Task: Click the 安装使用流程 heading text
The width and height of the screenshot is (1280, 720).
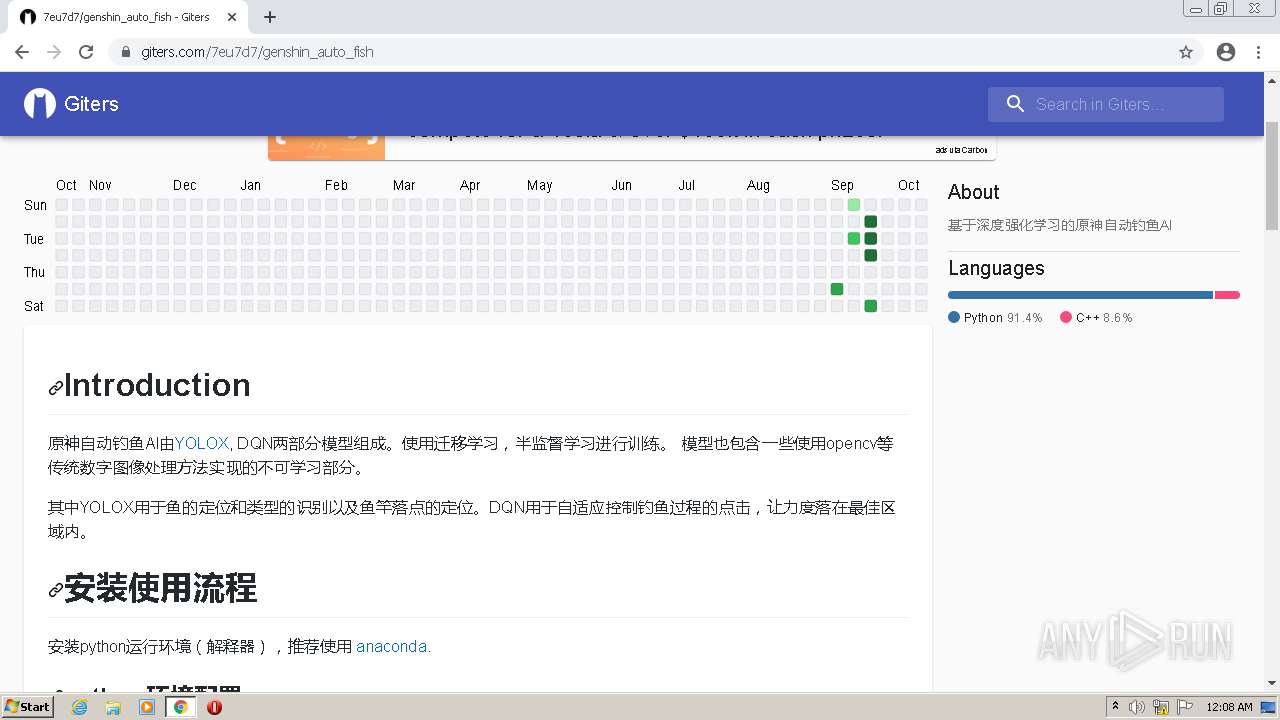Action: (x=160, y=588)
